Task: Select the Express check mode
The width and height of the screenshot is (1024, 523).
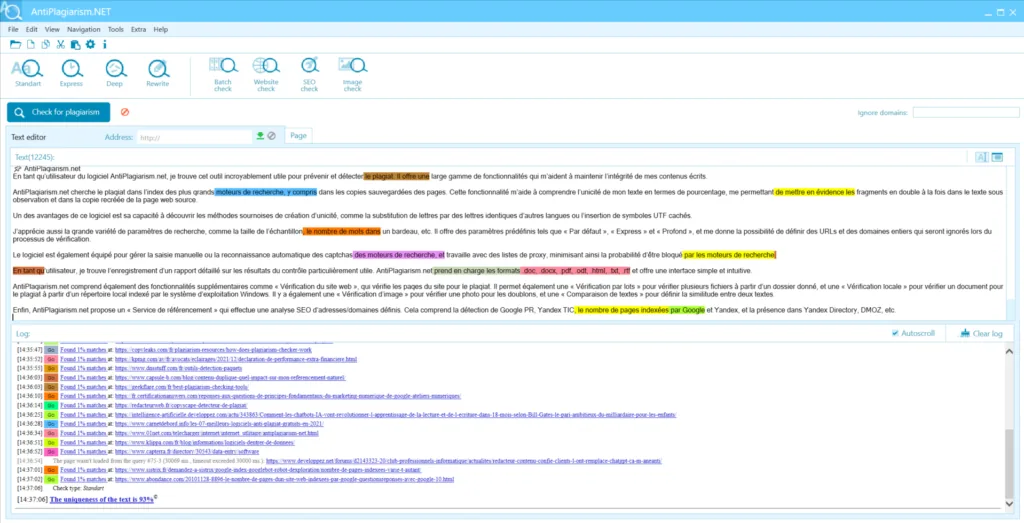Action: pyautogui.click(x=71, y=73)
